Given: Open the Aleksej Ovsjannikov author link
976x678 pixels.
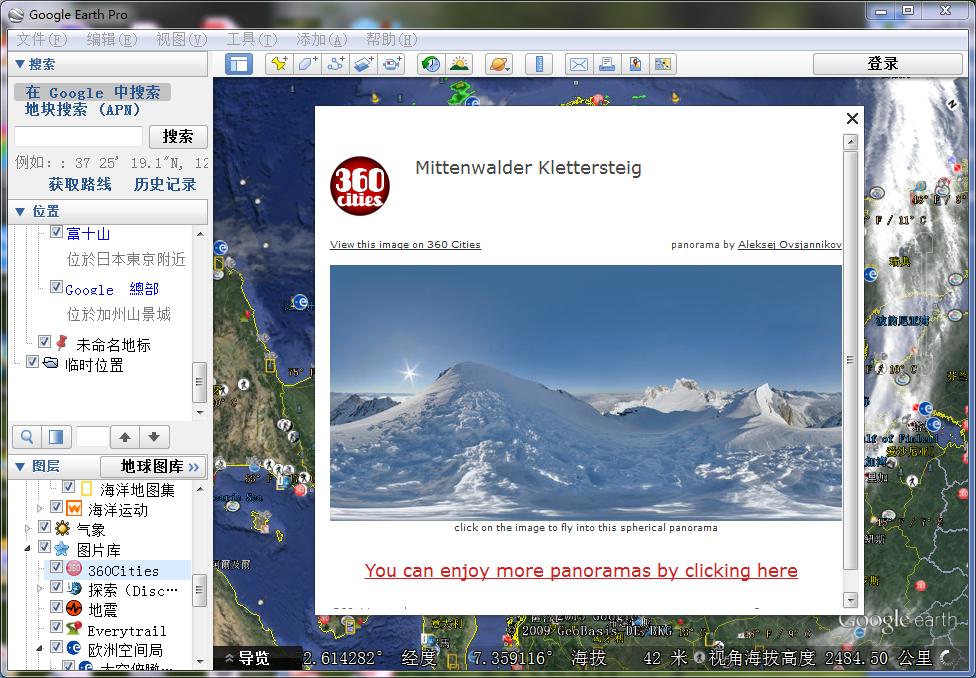Looking at the screenshot, I should tap(789, 245).
